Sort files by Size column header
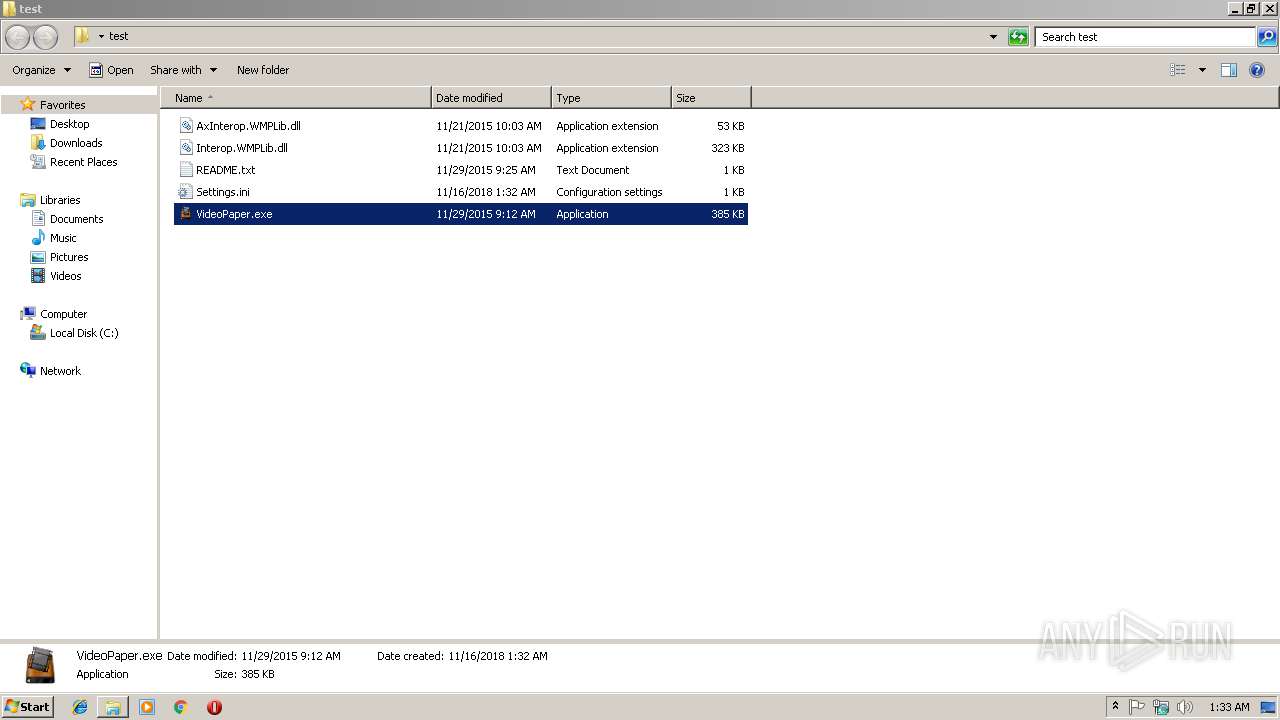Screen dimensions: 1280x720 coord(711,98)
